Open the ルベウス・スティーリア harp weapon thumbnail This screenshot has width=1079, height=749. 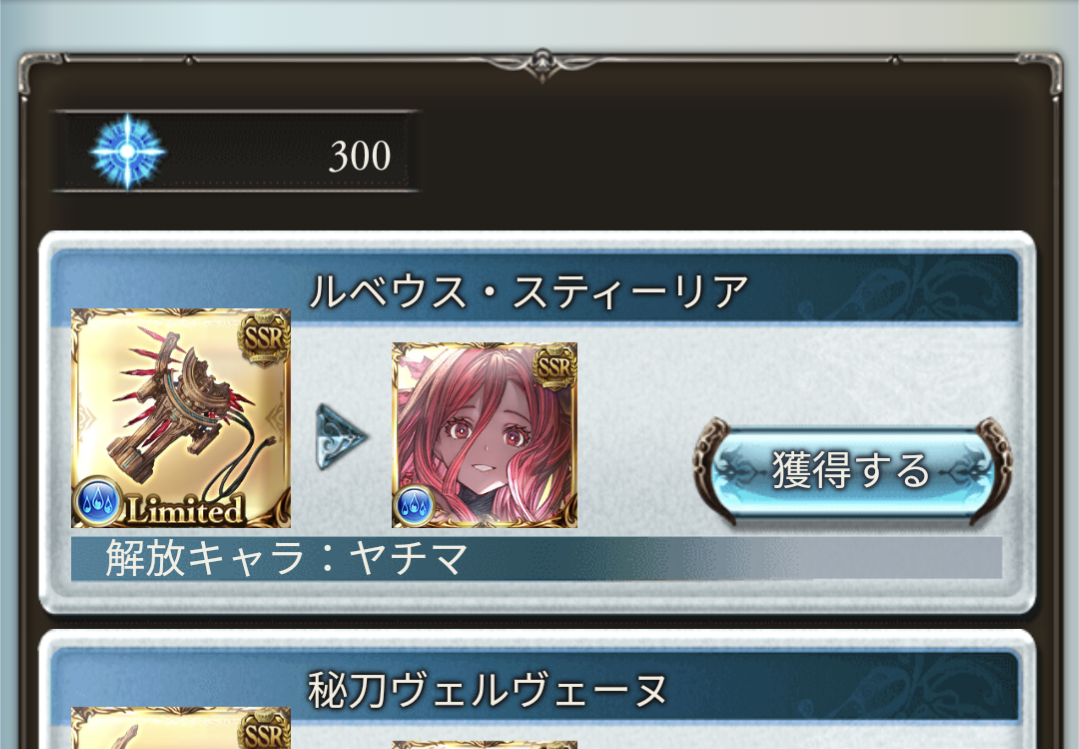(181, 419)
